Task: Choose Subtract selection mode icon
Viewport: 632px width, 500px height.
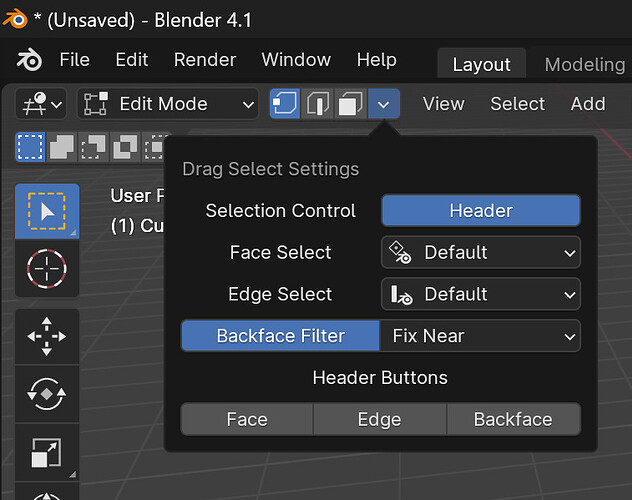Action: point(93,147)
